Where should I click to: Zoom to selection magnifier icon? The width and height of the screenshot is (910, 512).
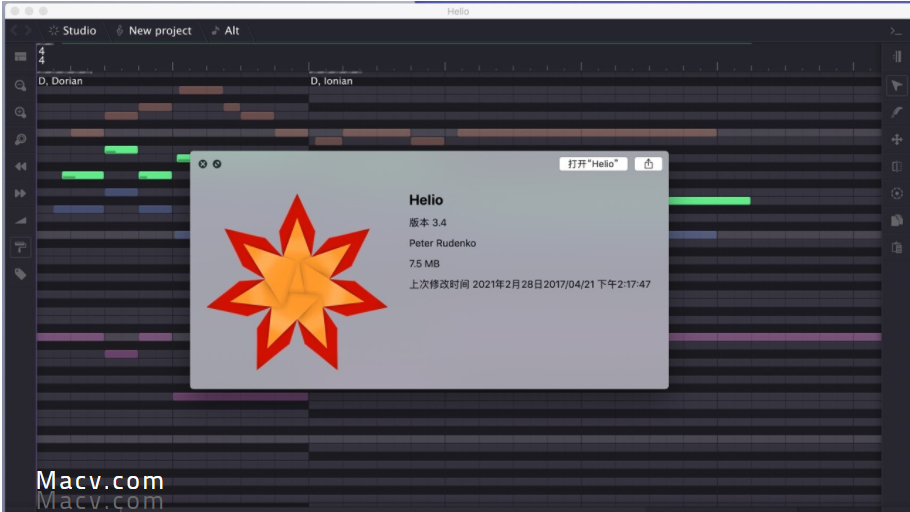pos(20,139)
